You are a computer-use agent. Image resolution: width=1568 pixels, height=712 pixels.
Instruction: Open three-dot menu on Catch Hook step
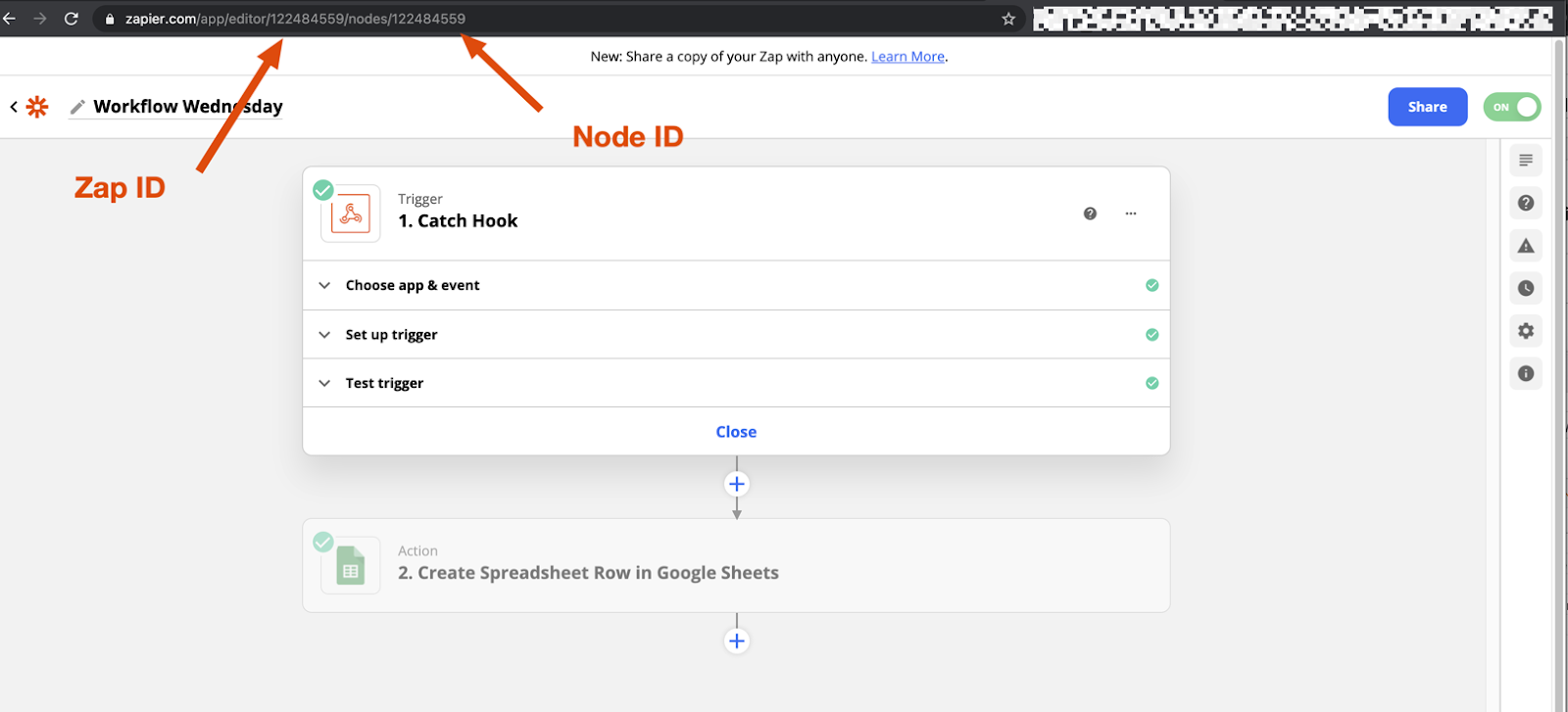(x=1131, y=214)
